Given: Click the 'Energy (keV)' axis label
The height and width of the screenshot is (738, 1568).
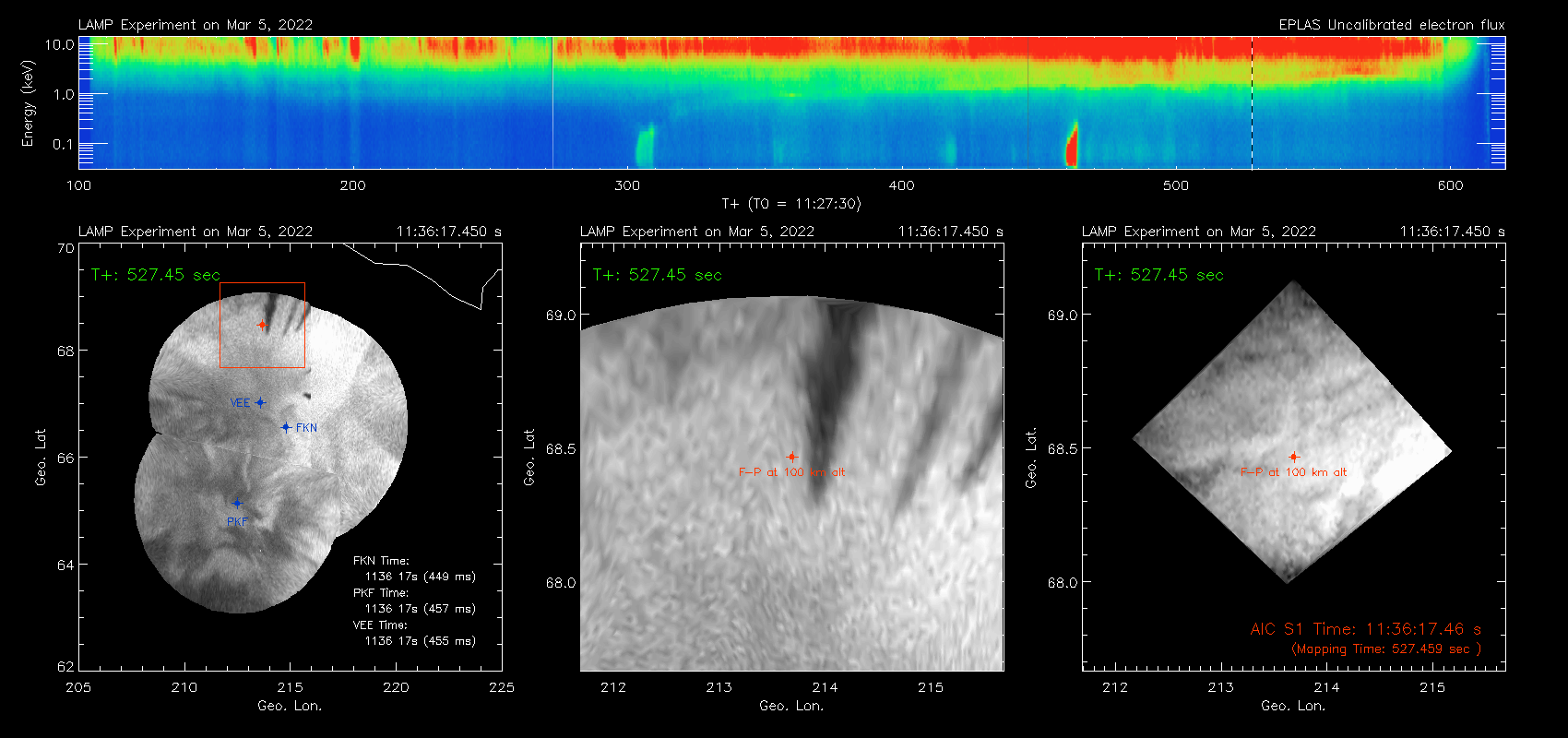Looking at the screenshot, I should pyautogui.click(x=28, y=103).
